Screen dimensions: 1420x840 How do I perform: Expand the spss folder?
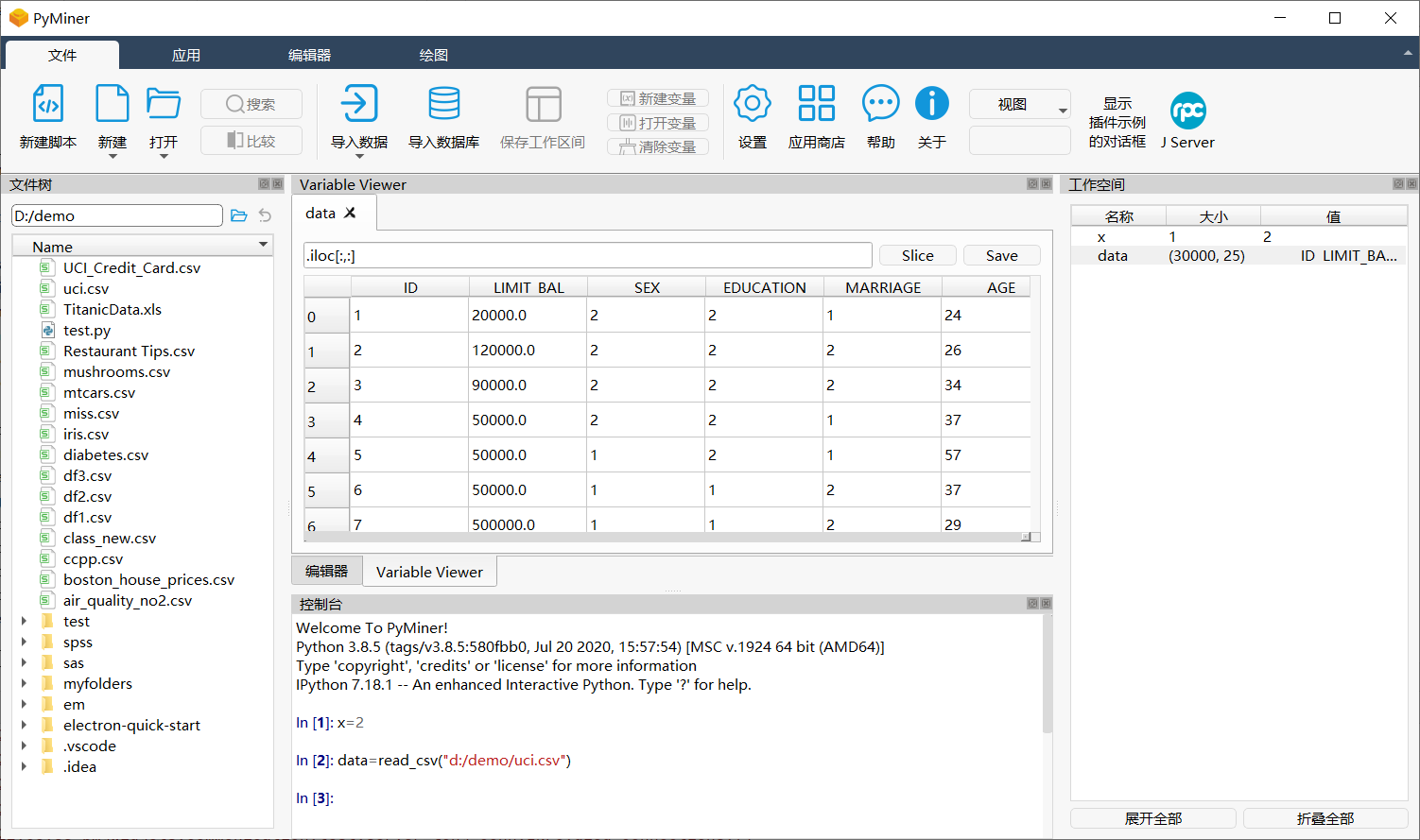coord(24,642)
